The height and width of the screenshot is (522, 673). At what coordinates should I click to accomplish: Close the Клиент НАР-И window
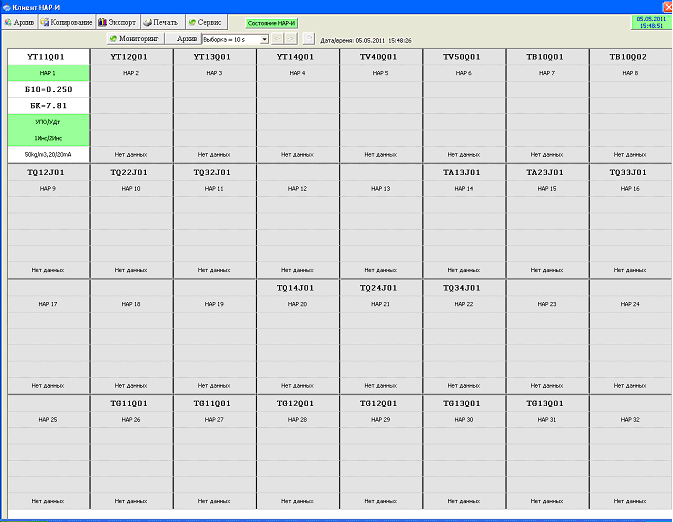(x=666, y=6)
